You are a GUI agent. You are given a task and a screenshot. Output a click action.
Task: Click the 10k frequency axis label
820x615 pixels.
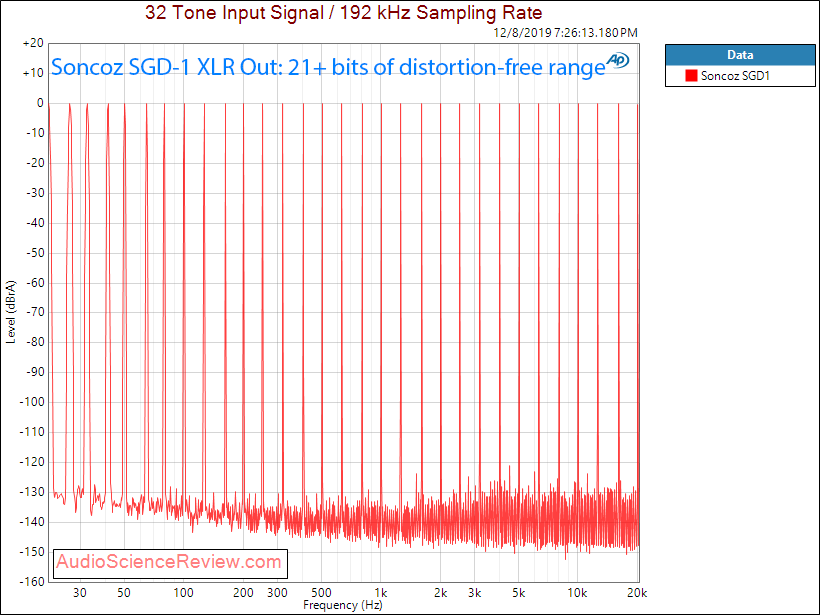577,593
